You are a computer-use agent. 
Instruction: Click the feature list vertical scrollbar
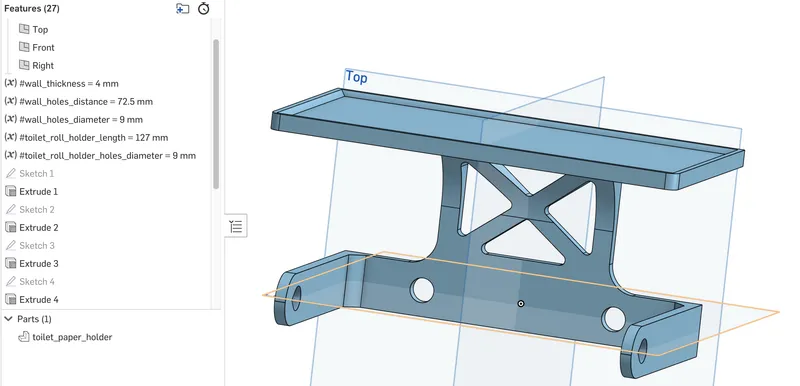[216, 114]
